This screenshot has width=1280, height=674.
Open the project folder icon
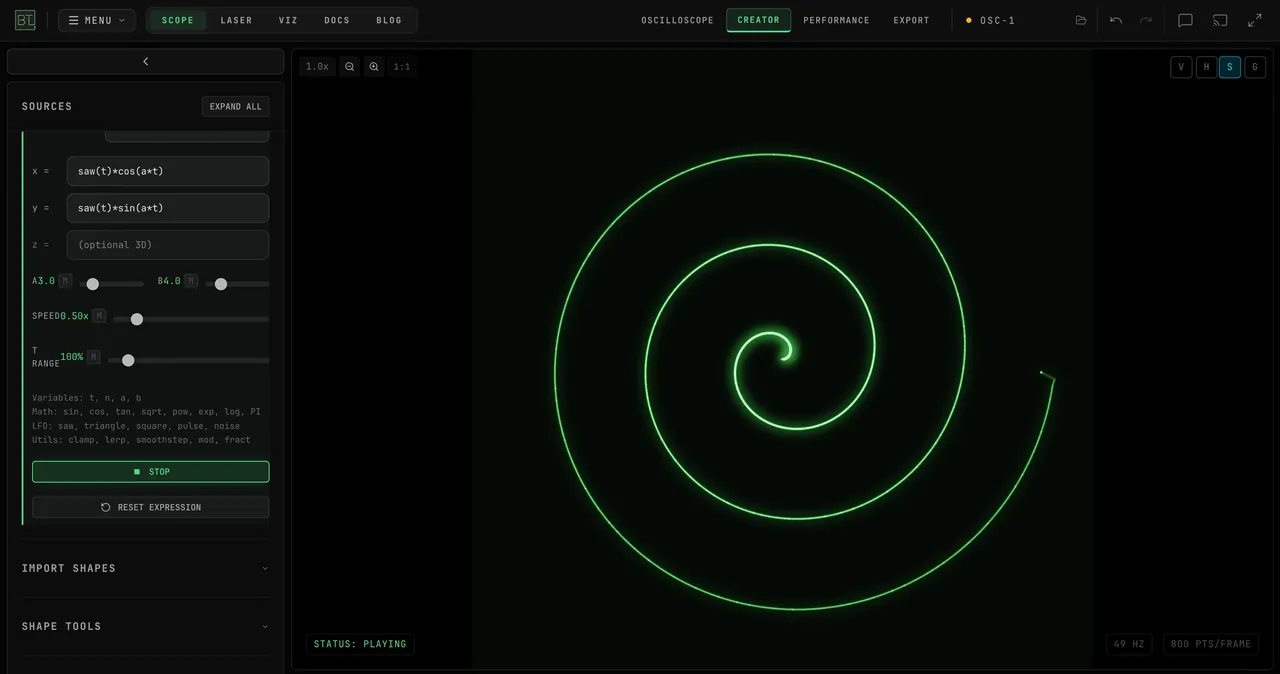1081,20
